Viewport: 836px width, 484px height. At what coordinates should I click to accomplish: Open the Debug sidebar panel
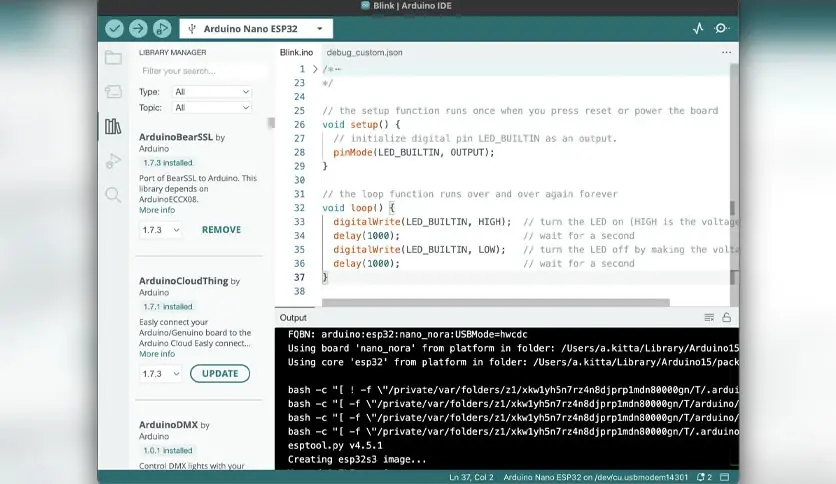pyautogui.click(x=113, y=160)
